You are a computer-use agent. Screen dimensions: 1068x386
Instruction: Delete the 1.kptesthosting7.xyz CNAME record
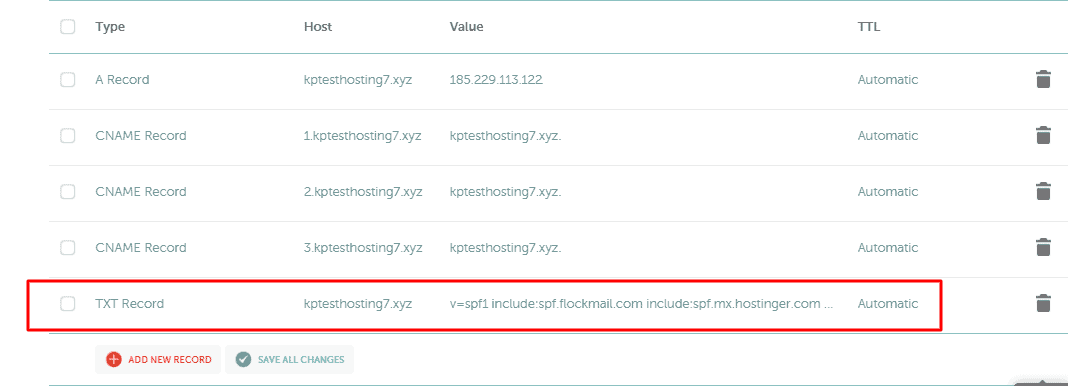(x=1043, y=135)
